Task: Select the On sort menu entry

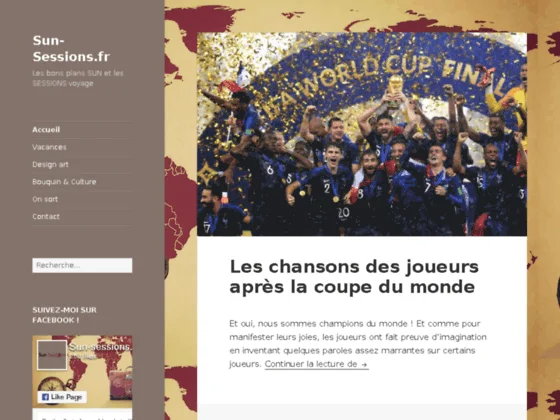Action: pos(45,199)
